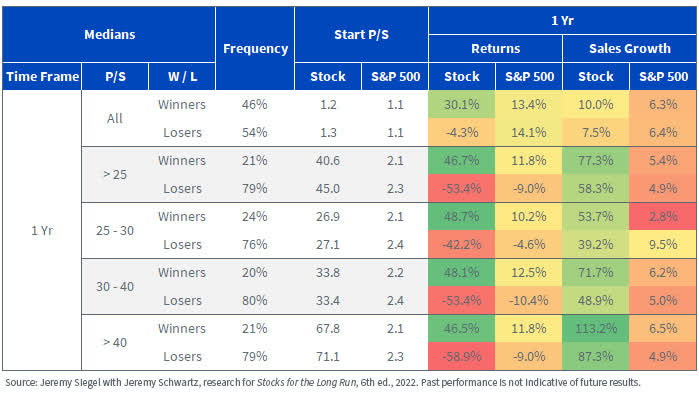Click the Frequency column header
This screenshot has height=394, width=699.
click(x=255, y=48)
